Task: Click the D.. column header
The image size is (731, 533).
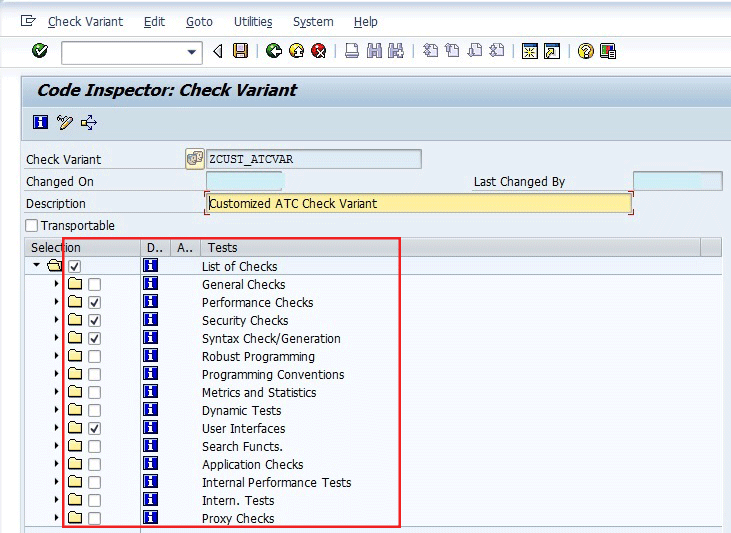Action: [155, 247]
